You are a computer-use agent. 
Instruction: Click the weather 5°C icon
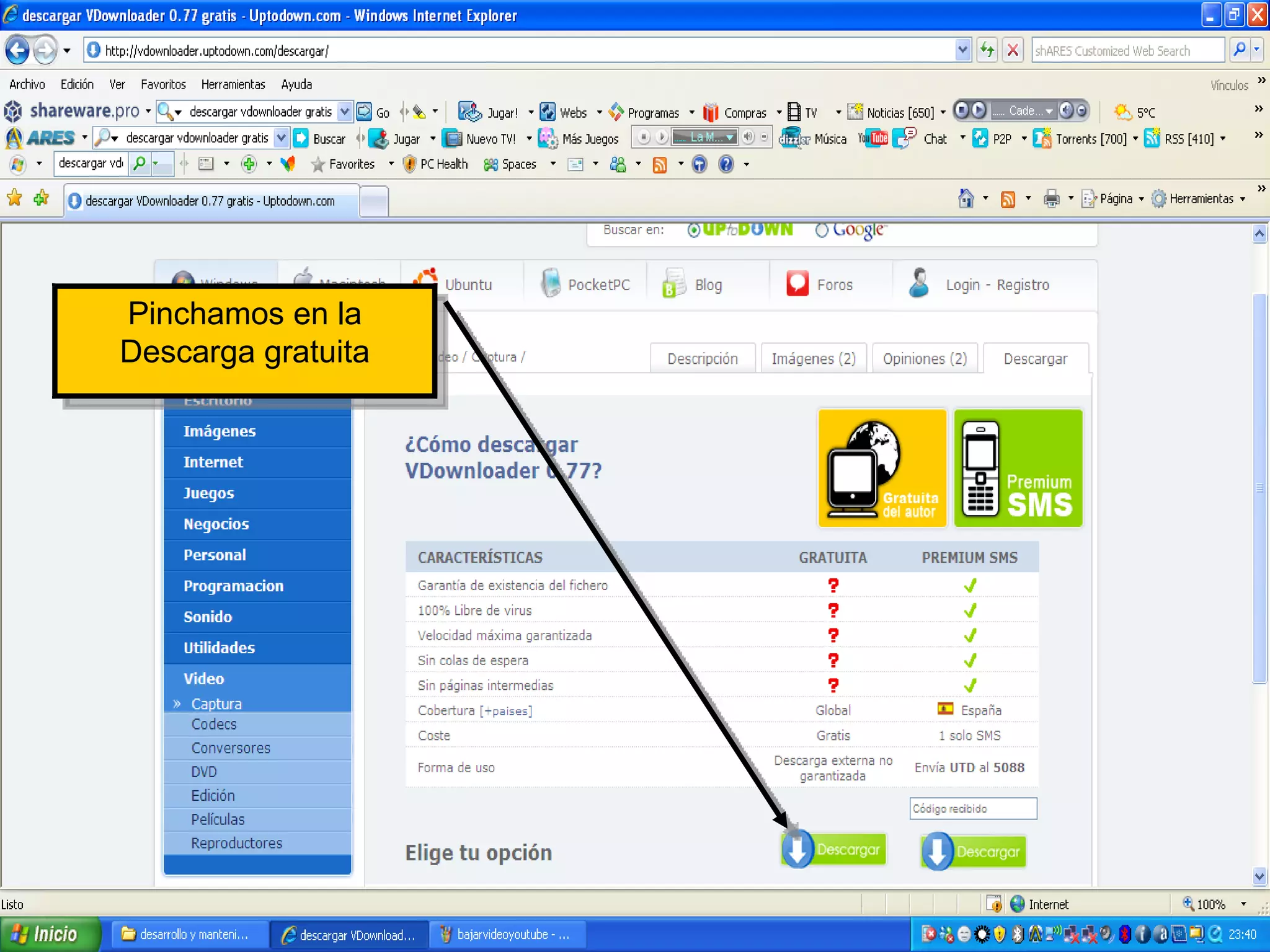coord(1122,112)
